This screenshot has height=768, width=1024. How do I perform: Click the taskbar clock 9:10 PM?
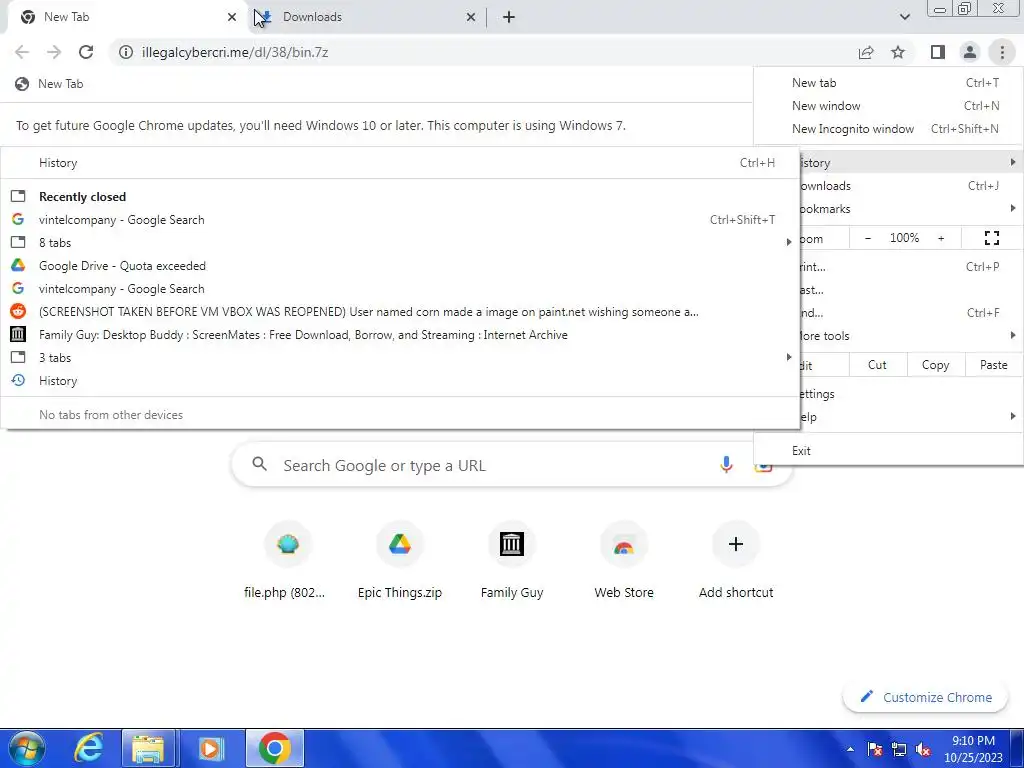[973, 741]
